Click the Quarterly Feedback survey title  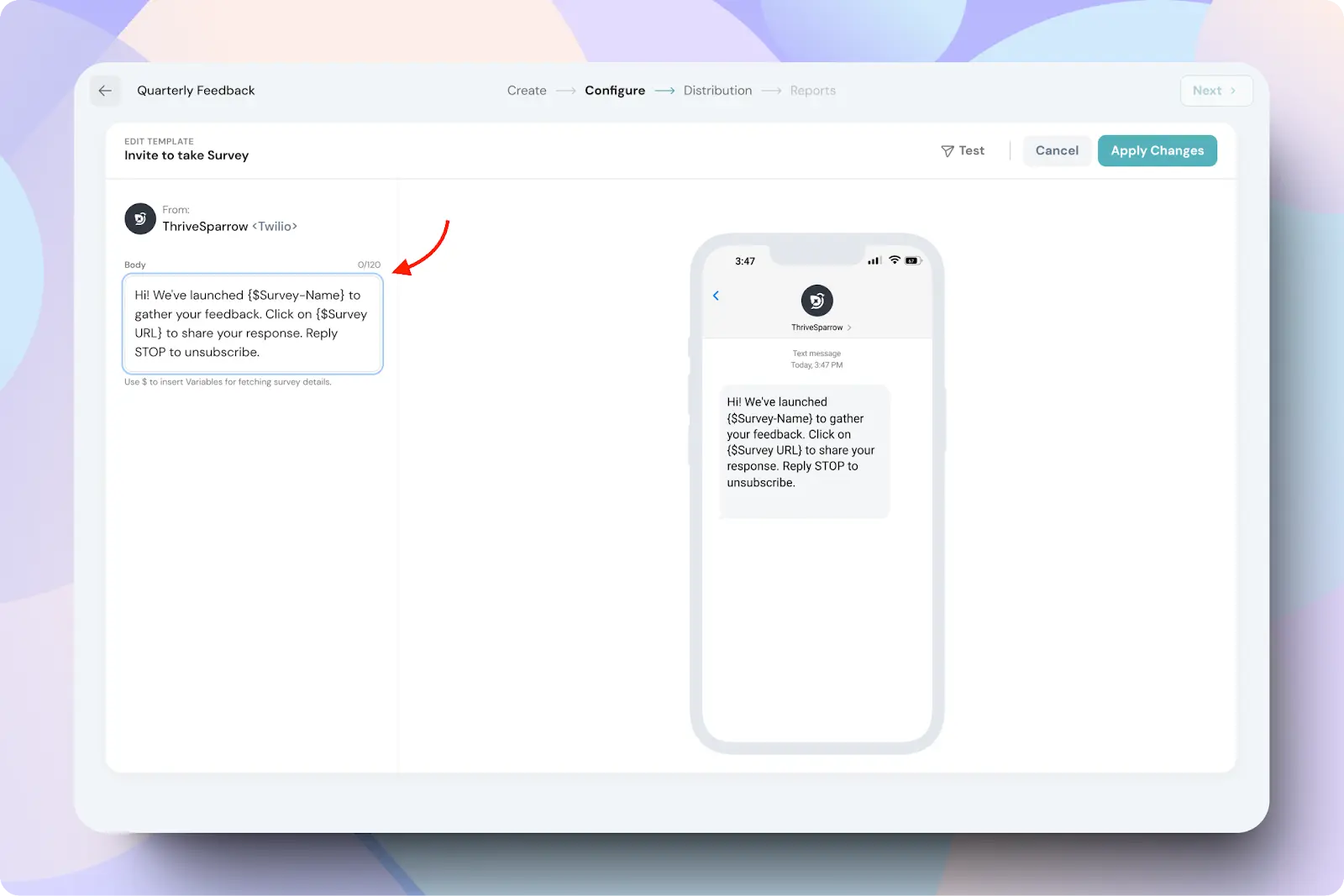(x=196, y=91)
